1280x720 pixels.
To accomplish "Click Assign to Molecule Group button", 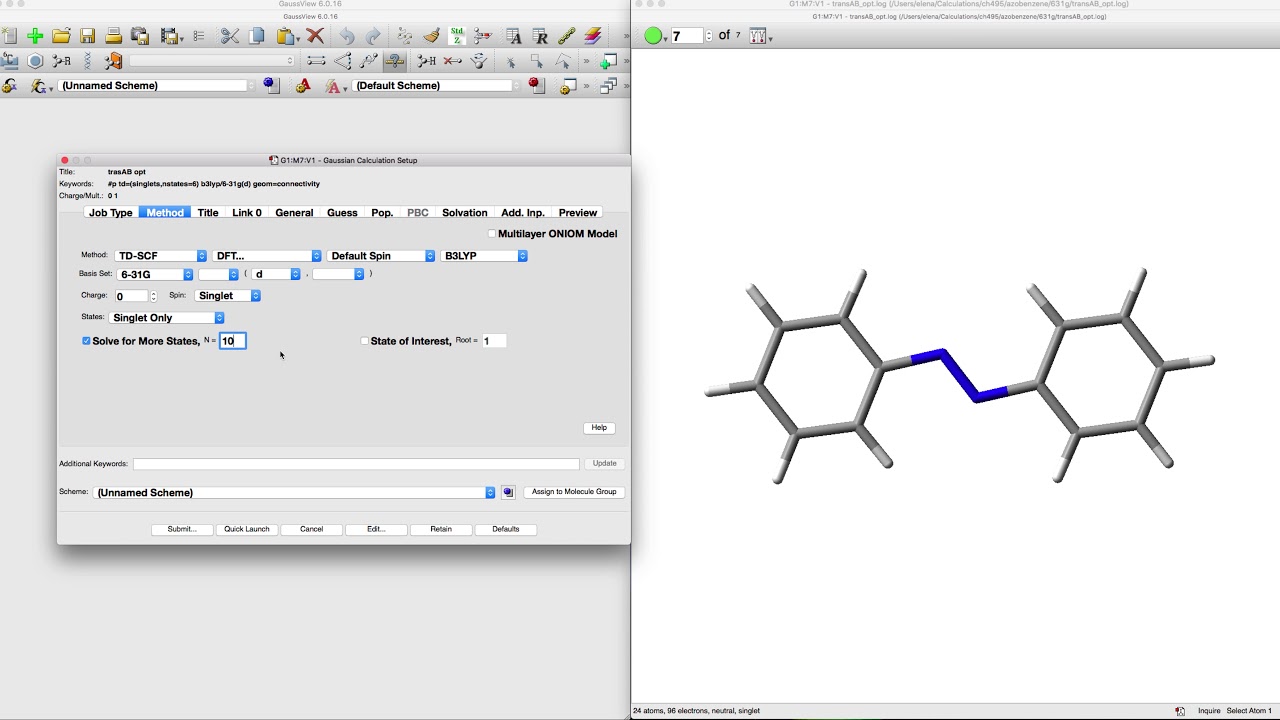I will tap(574, 492).
